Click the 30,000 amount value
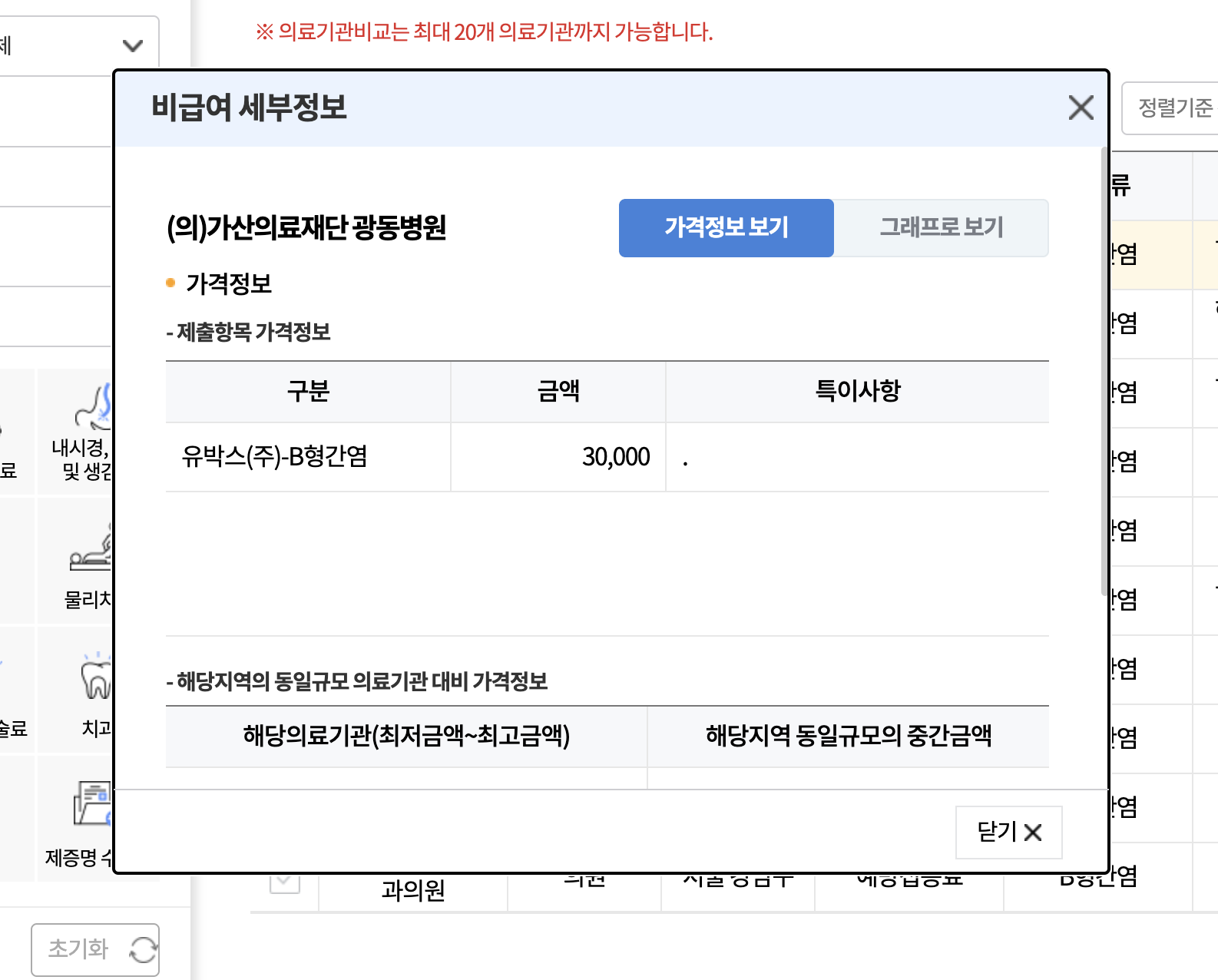1218x980 pixels. [x=616, y=457]
